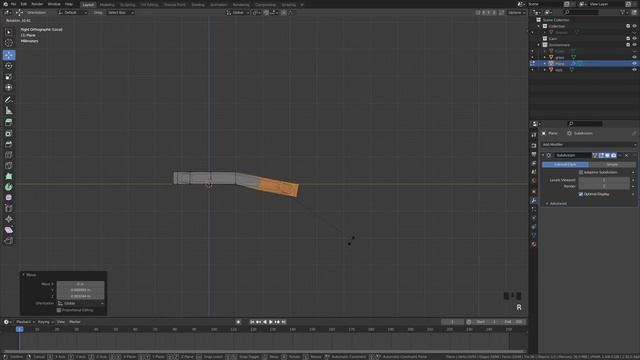Open the Add Modifier dropdown
The image size is (640, 360).
[x=589, y=144]
